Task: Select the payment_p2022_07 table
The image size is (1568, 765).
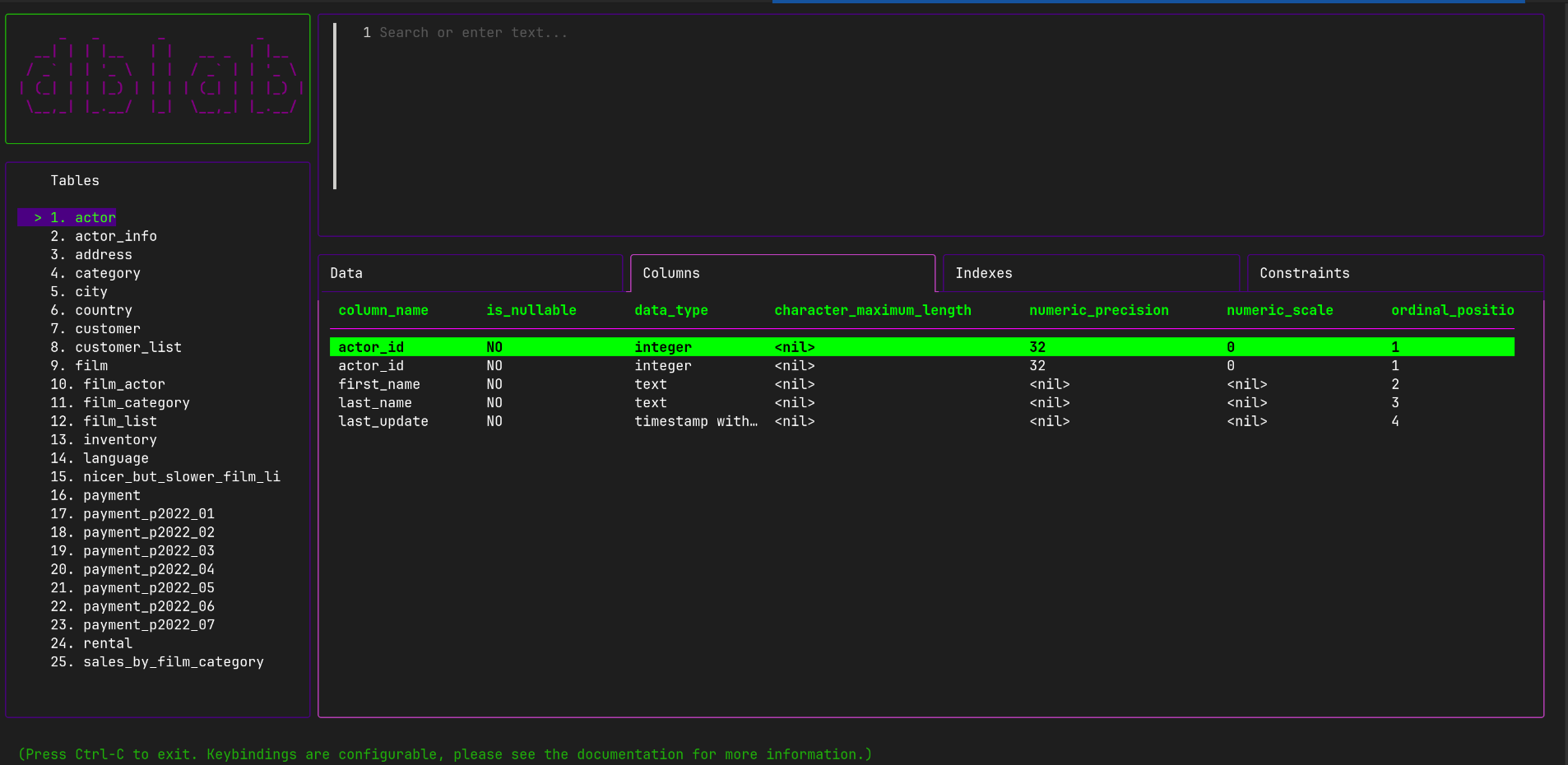Action: [x=132, y=625]
